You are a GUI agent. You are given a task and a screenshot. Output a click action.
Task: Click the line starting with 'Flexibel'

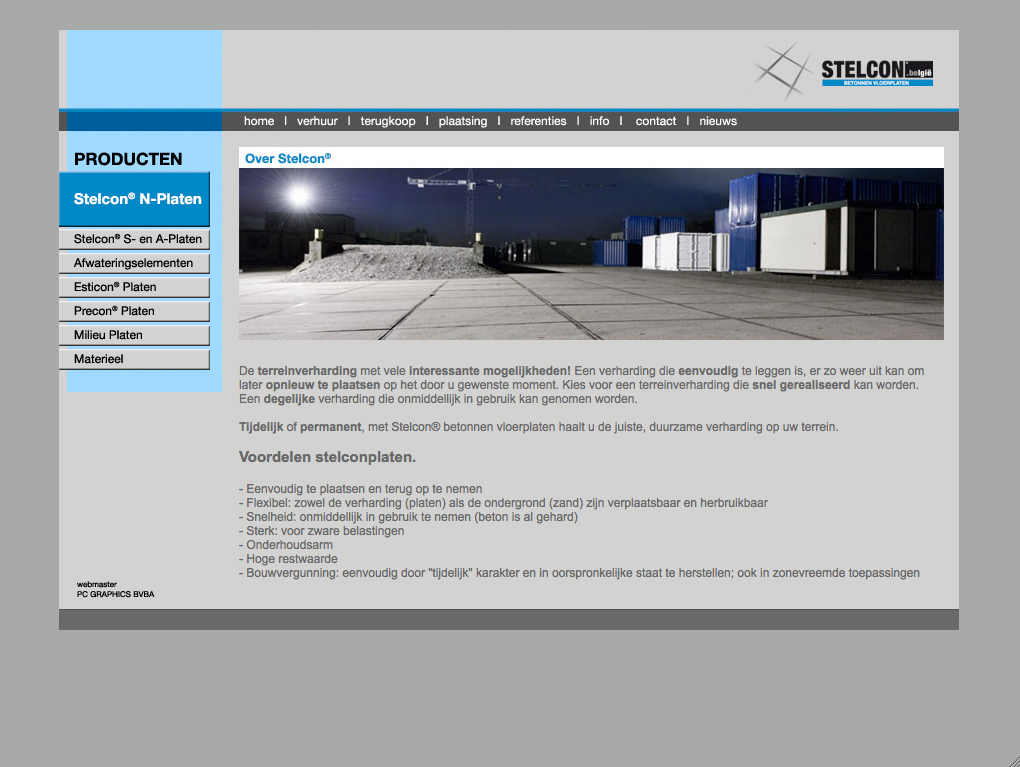click(x=503, y=503)
